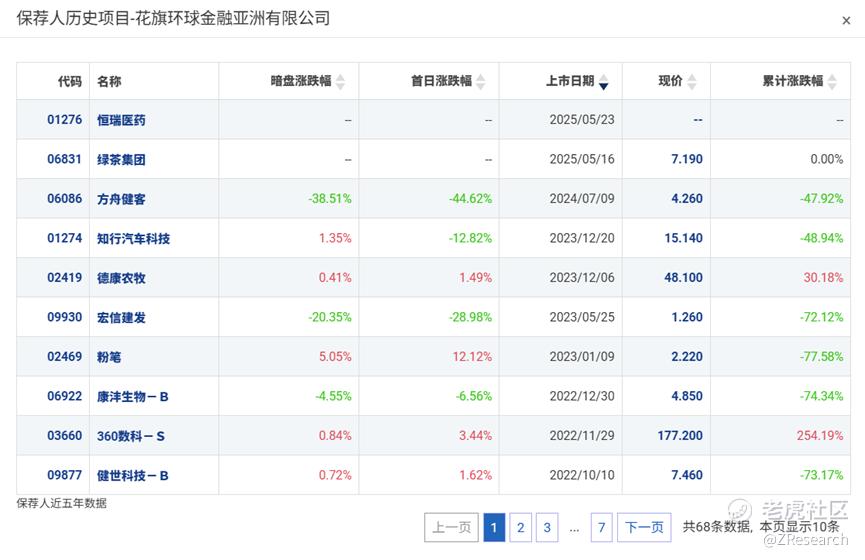Select current price 177.200
Image resolution: width=865 pixels, height=560 pixels.
click(x=680, y=435)
